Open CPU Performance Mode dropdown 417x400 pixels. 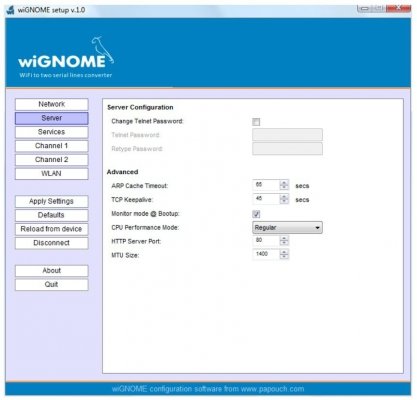287,228
